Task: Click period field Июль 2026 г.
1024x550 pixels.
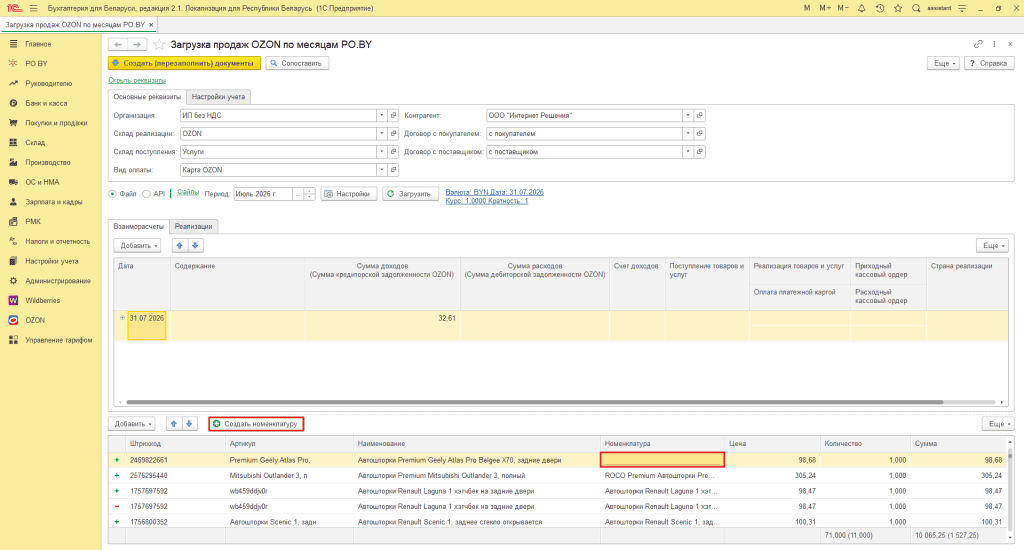Action: point(263,194)
